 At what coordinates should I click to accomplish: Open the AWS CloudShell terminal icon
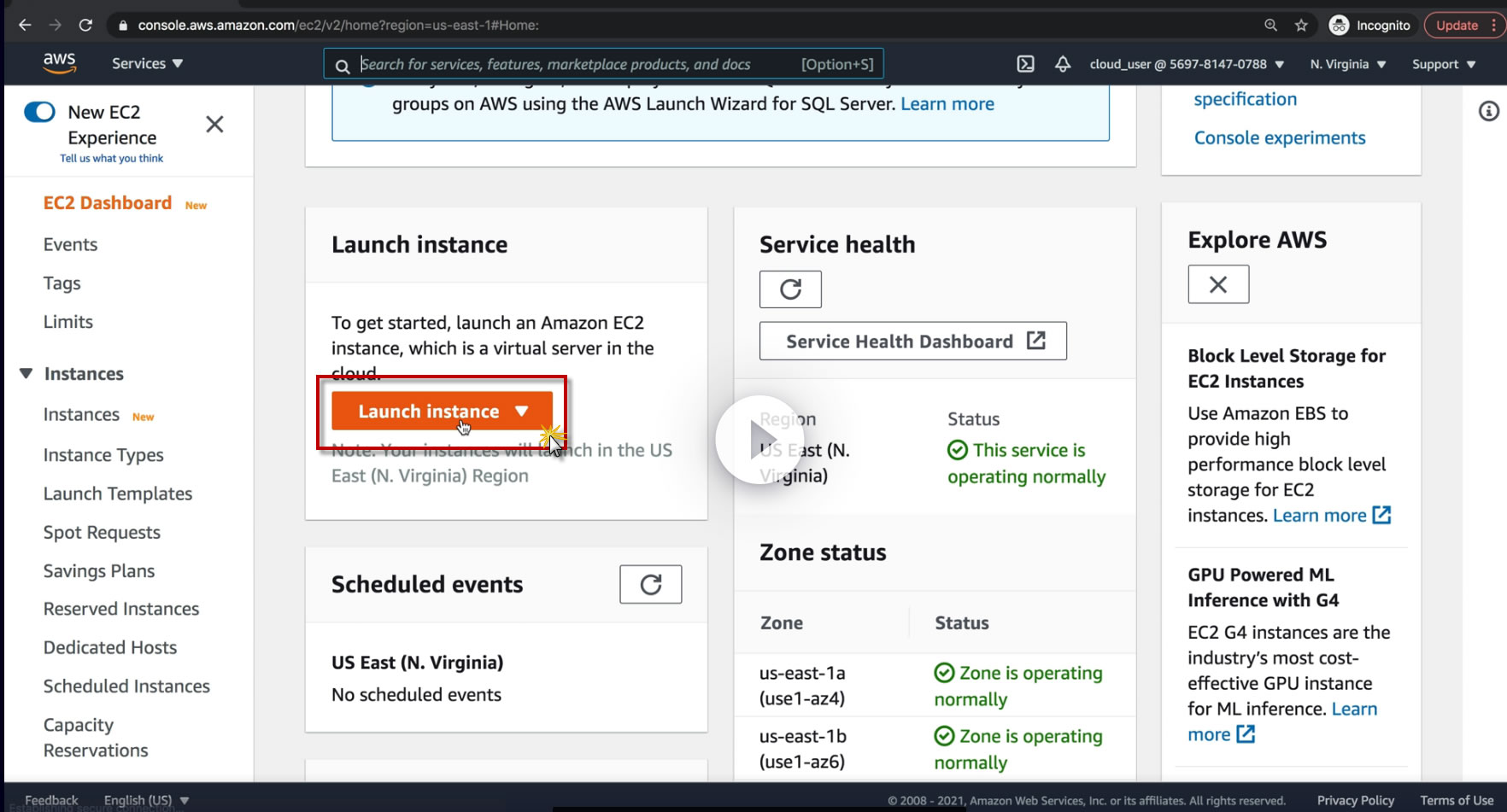pos(1025,64)
